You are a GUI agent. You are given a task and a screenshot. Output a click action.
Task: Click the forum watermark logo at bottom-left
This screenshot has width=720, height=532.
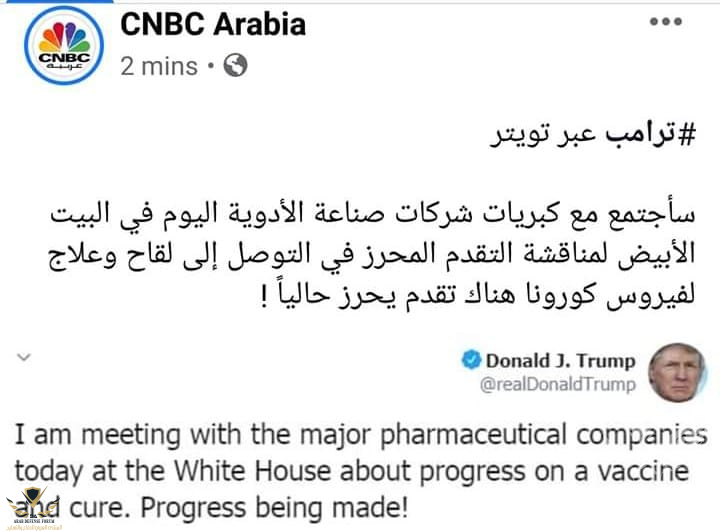pyautogui.click(x=32, y=508)
